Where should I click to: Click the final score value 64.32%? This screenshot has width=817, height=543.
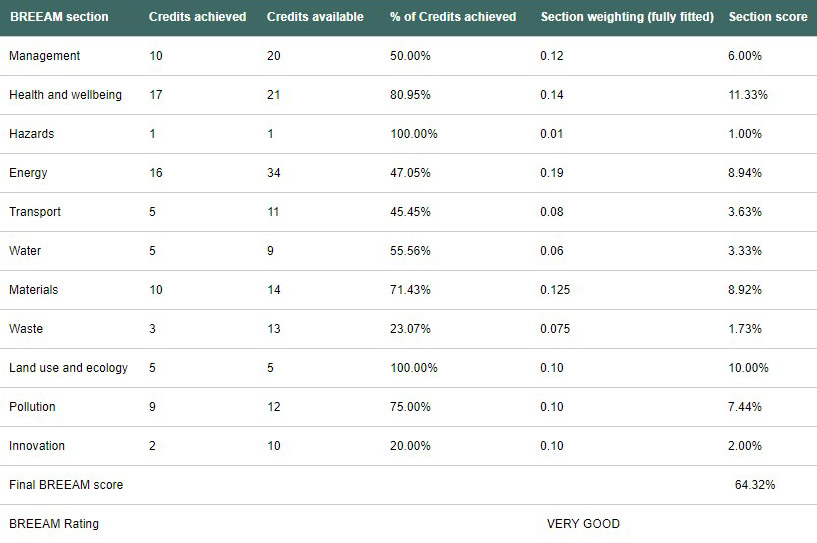tap(755, 485)
